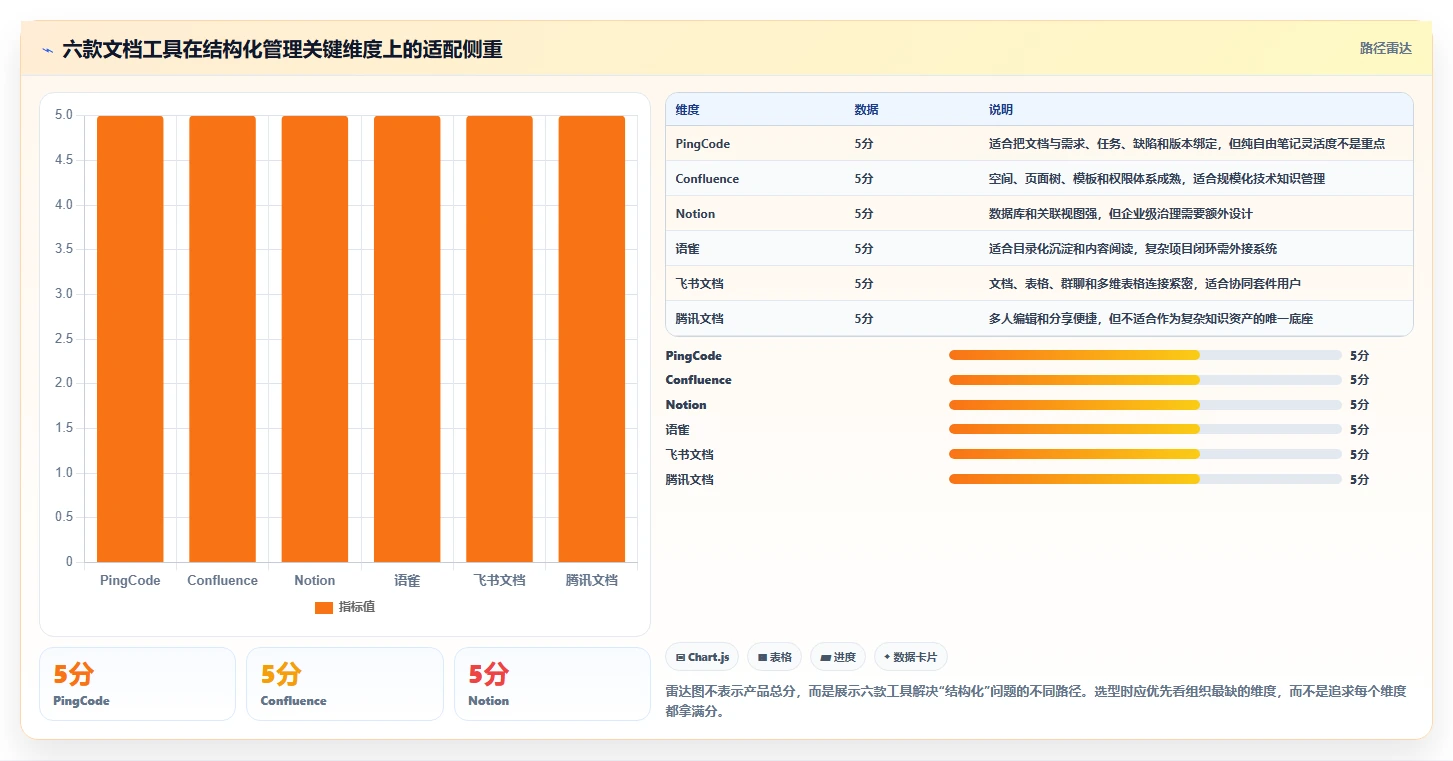Click the description starting 多人编辑和分享便捷
This screenshot has width=1453, height=761.
pos(1151,319)
